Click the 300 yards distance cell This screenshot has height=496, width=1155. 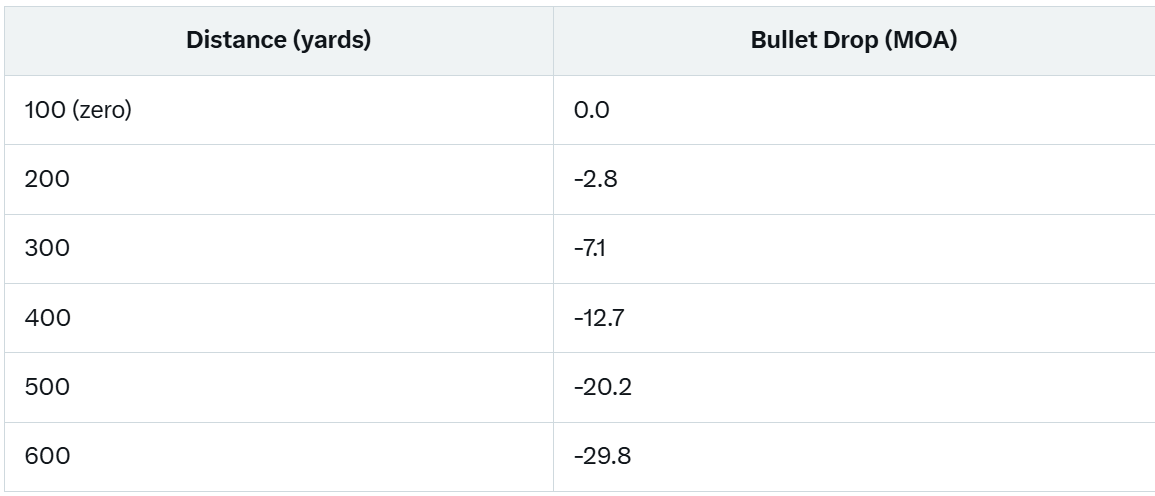tap(278, 248)
